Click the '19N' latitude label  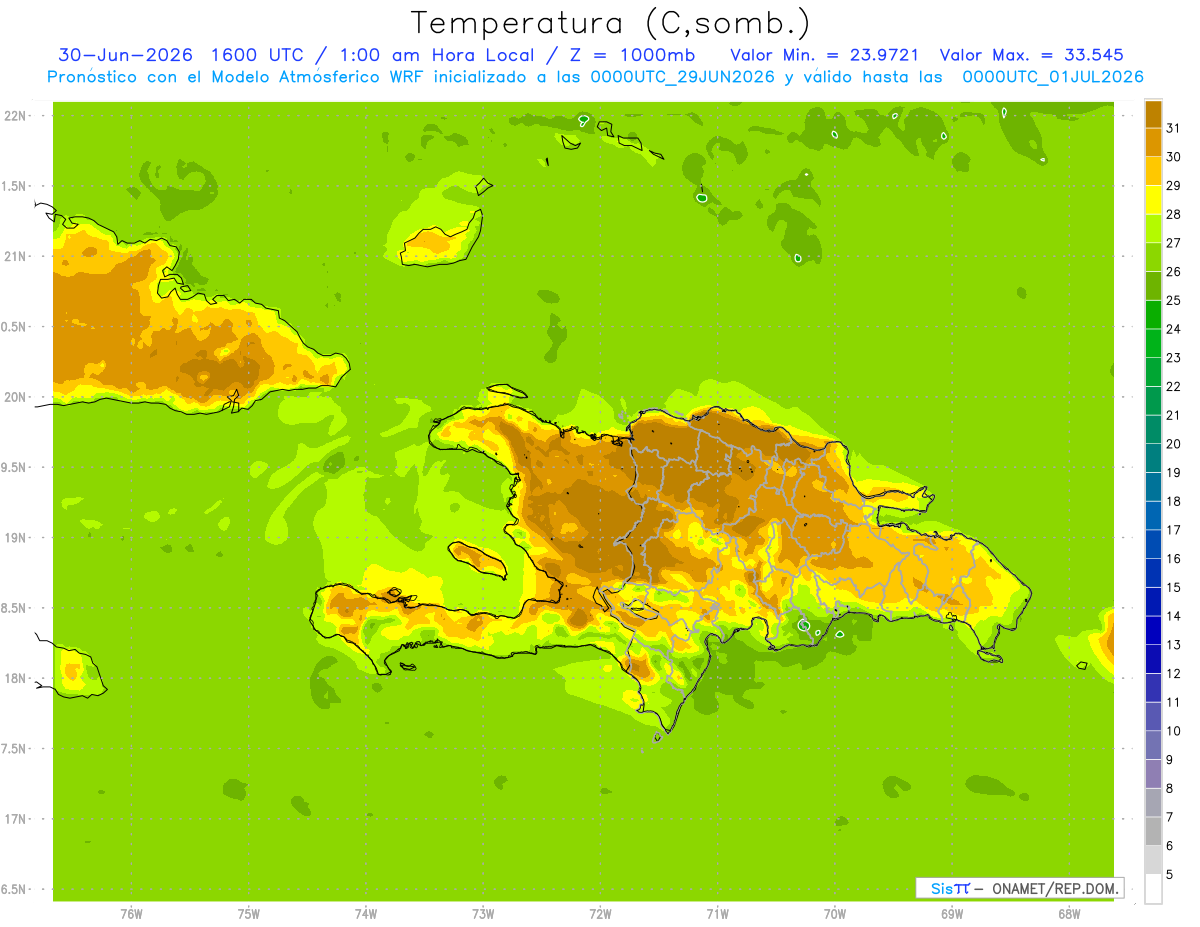tap(16, 538)
